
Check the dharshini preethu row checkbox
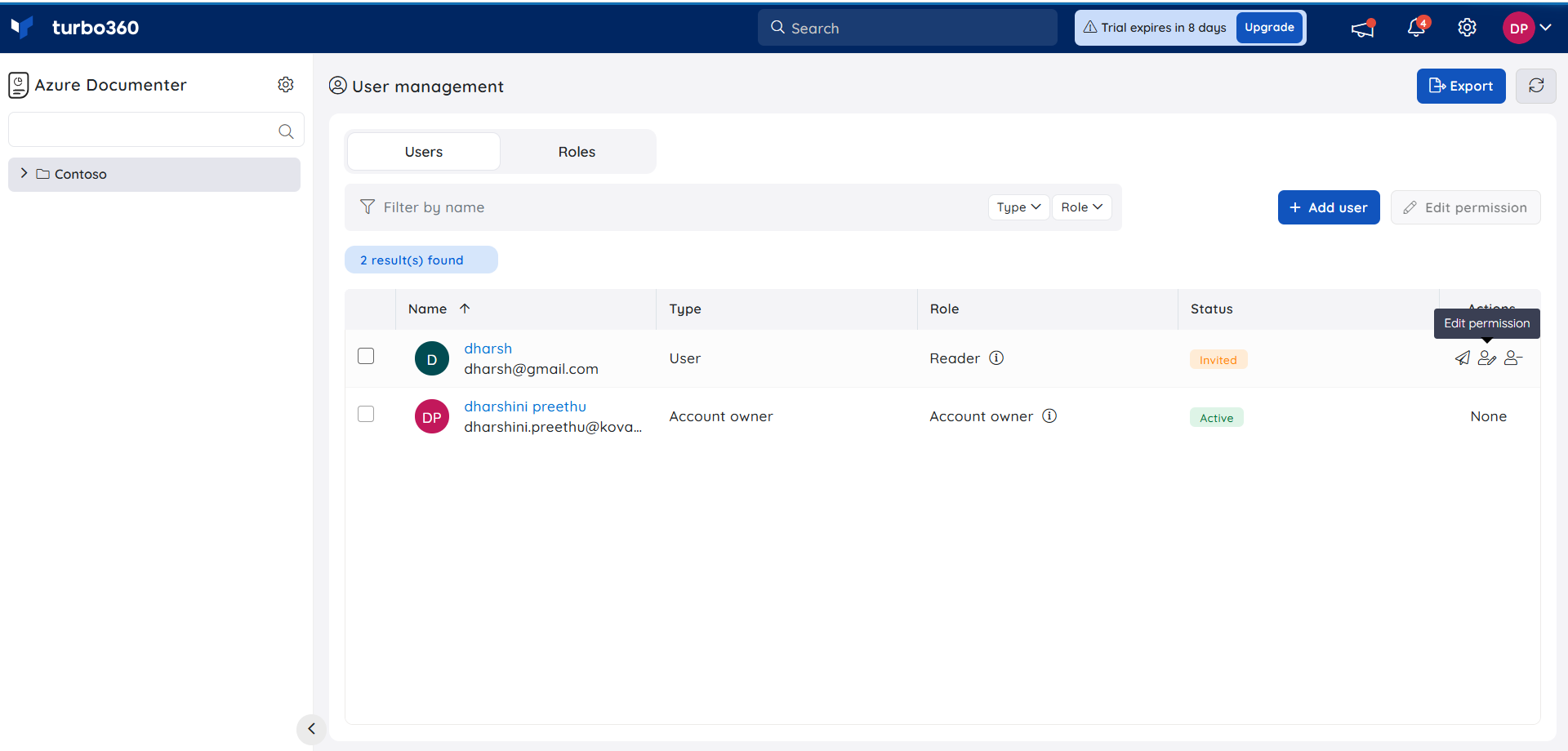(x=366, y=414)
